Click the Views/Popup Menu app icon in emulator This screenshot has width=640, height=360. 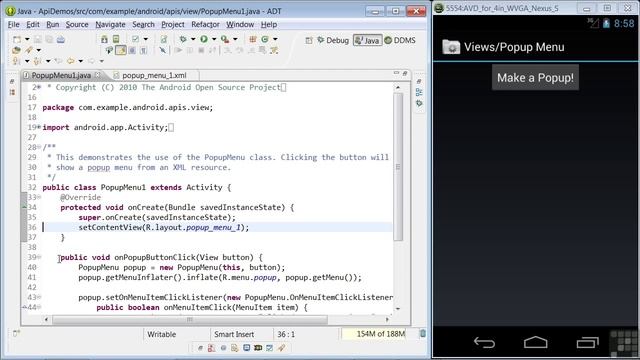pos(451,47)
